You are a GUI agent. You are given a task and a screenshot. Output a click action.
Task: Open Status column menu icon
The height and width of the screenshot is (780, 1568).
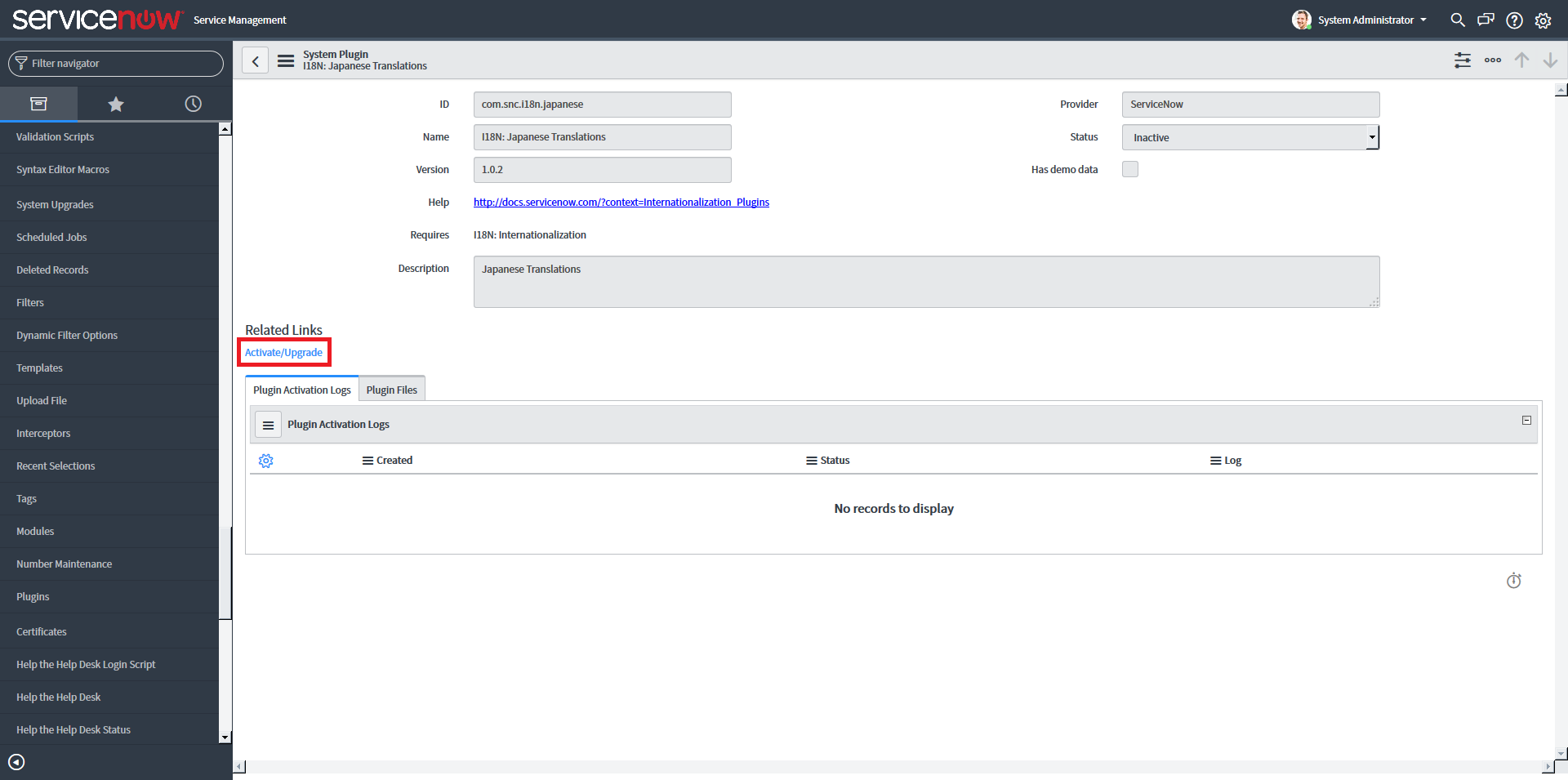point(812,461)
